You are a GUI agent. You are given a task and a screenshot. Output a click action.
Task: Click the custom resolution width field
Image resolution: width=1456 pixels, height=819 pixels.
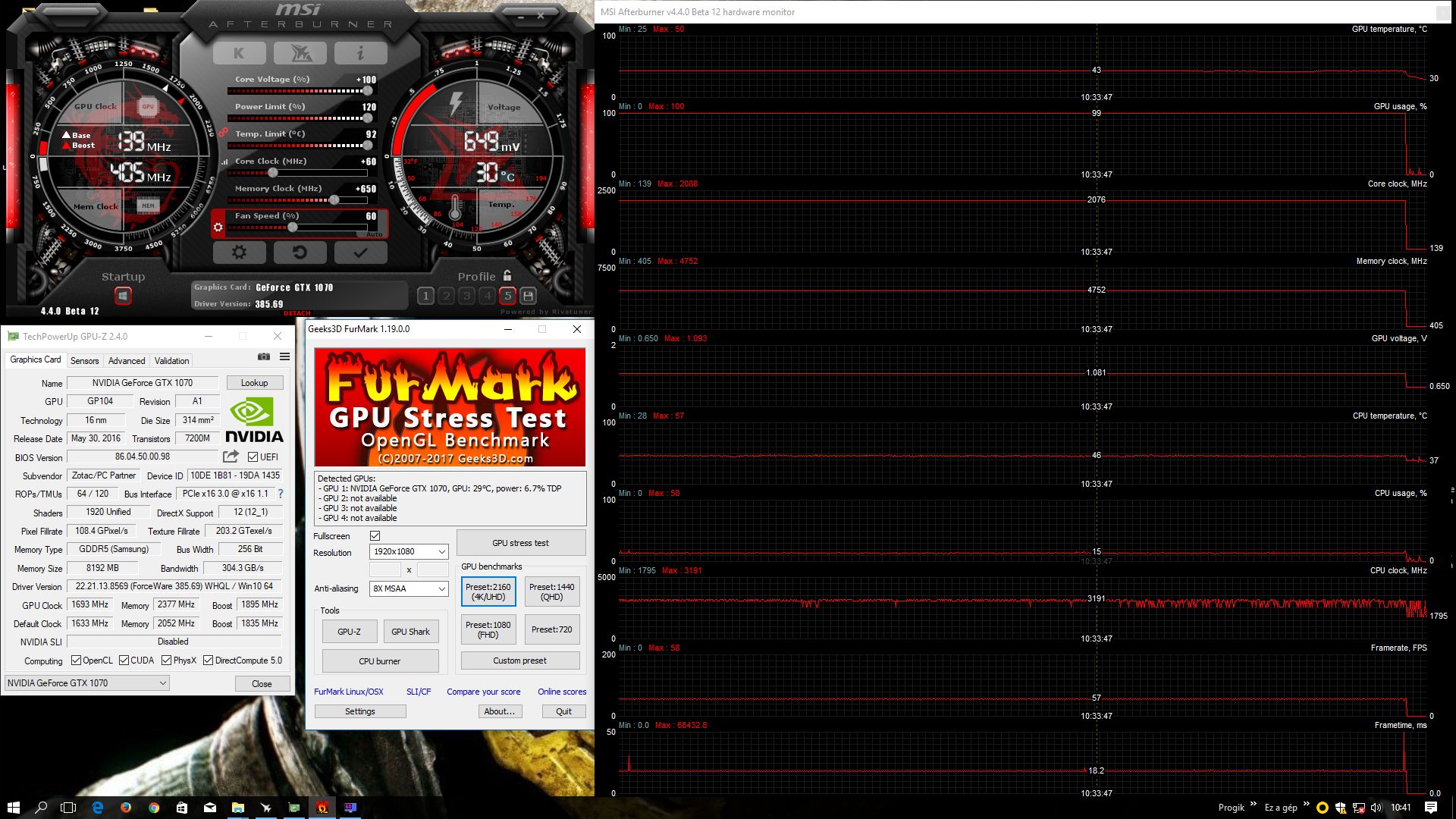pos(385,570)
